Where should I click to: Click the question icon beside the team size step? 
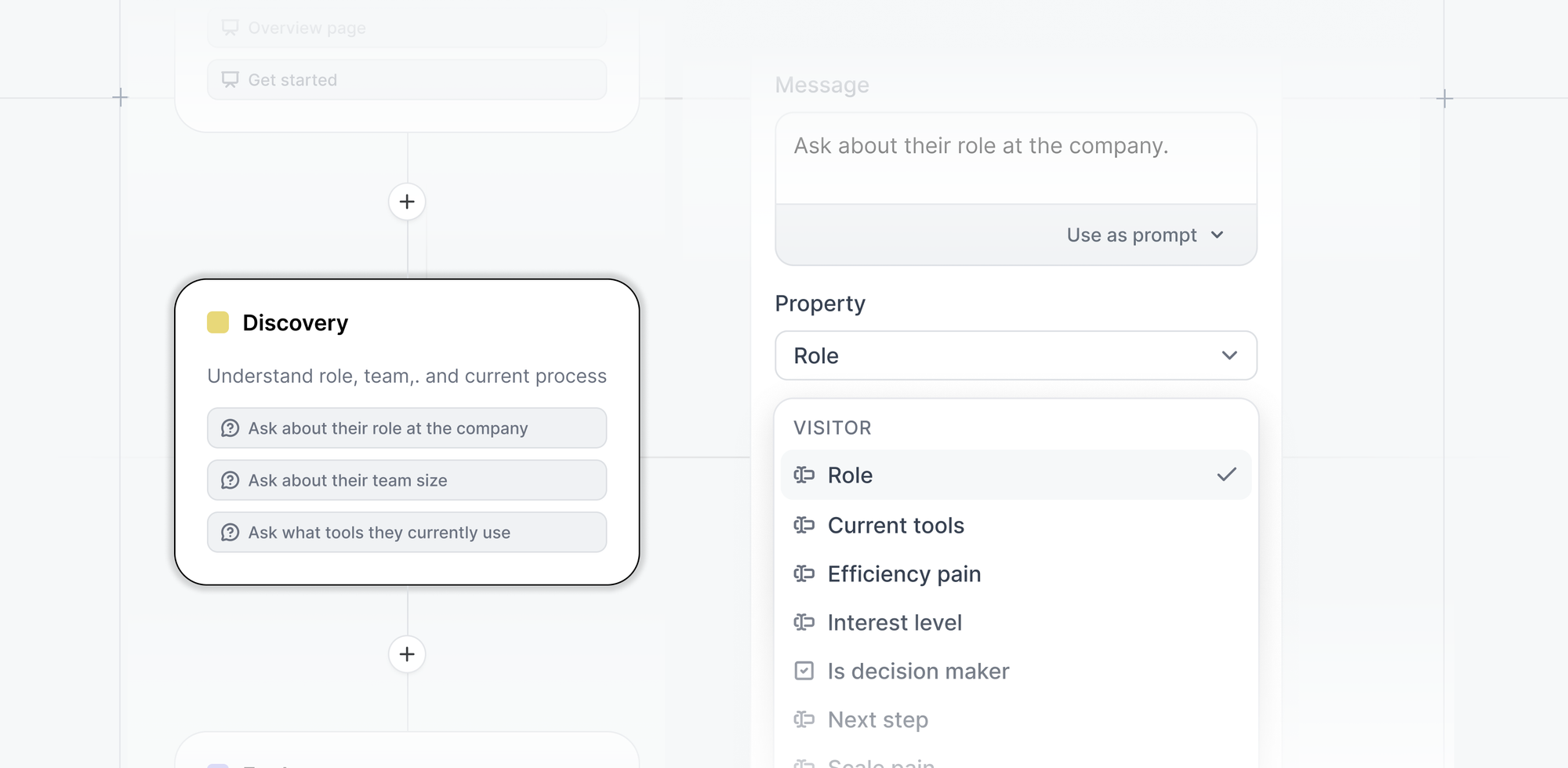230,480
